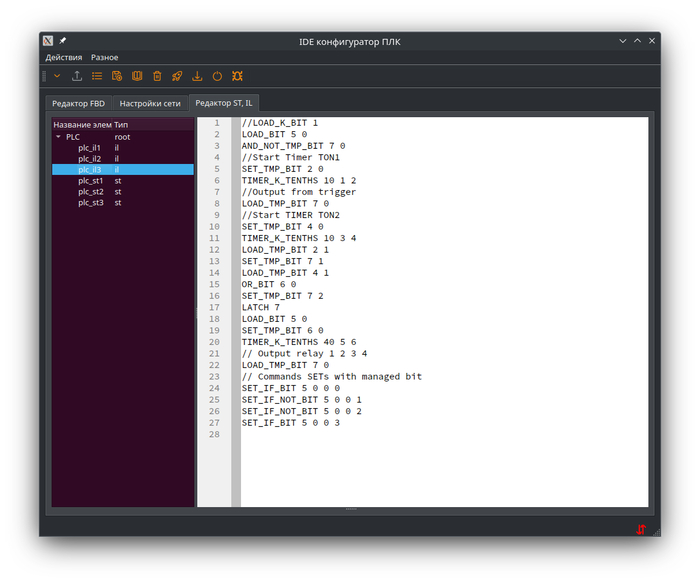Click code line SET_IF_BIT 5 0 0 0
700x583 pixels.
point(291,388)
